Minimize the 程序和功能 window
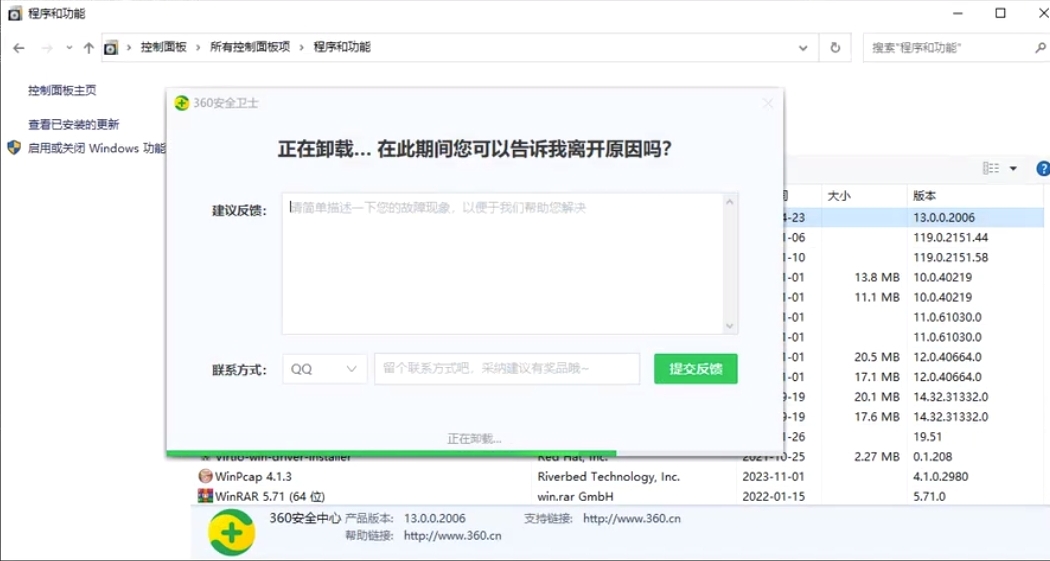 point(958,13)
